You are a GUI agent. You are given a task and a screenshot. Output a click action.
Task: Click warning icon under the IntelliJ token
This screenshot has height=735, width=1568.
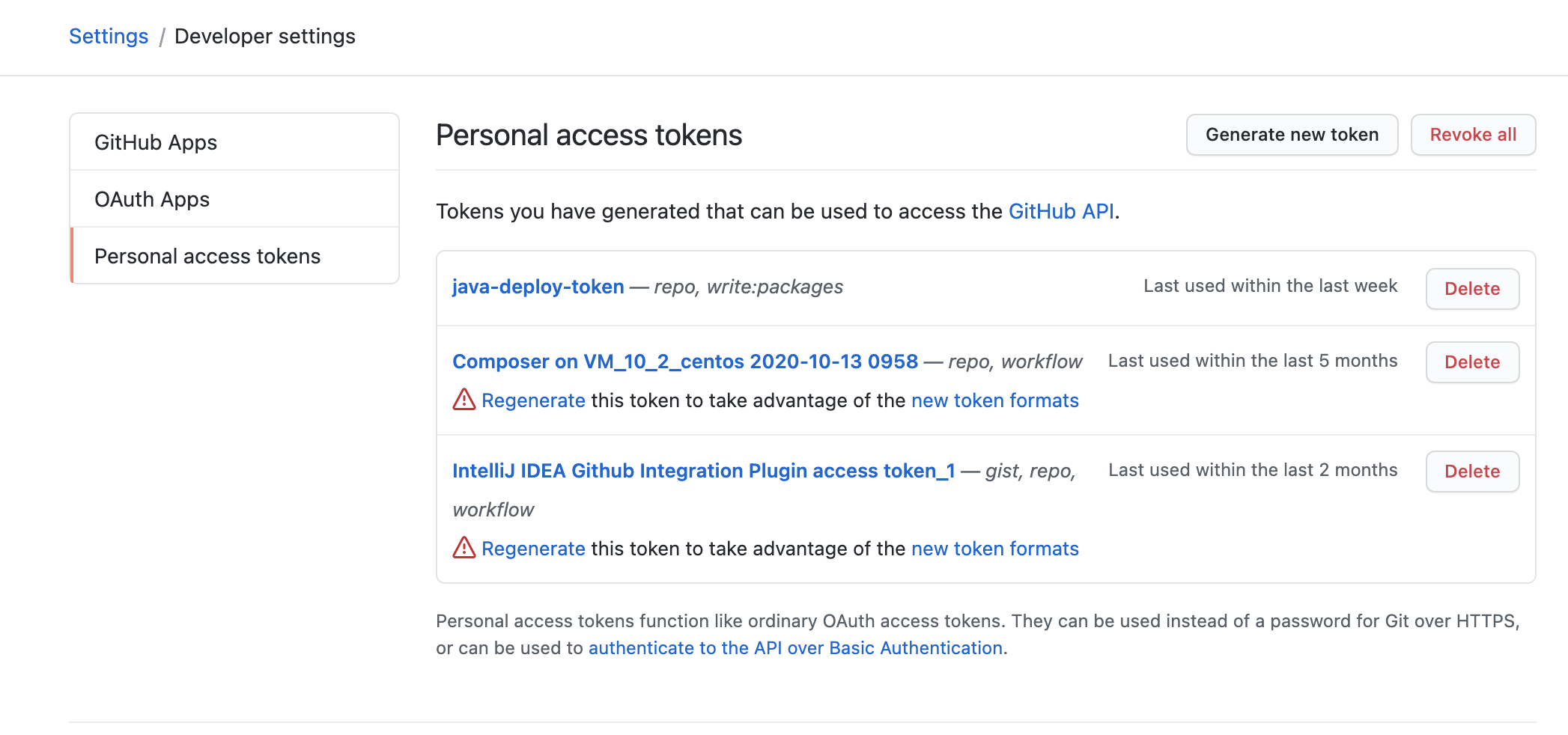[x=464, y=548]
